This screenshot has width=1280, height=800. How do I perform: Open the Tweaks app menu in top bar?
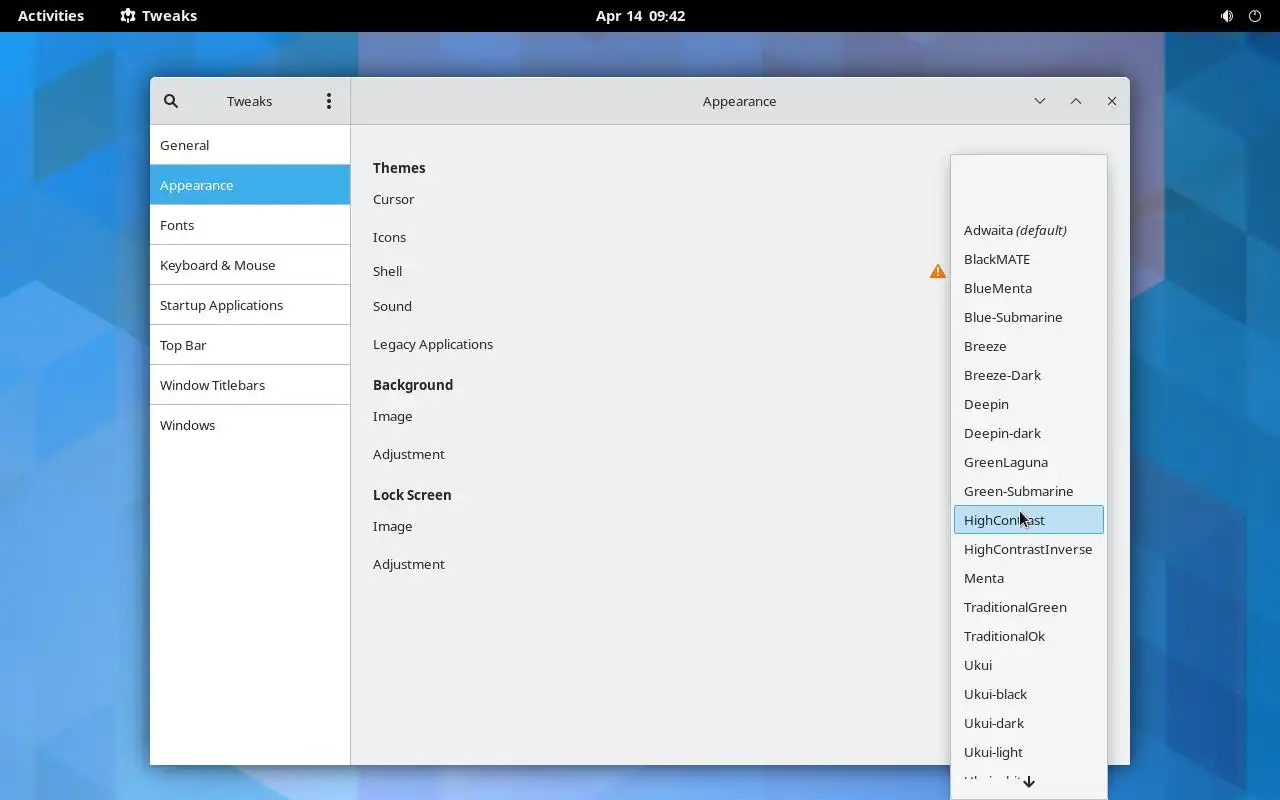pyautogui.click(x=158, y=16)
